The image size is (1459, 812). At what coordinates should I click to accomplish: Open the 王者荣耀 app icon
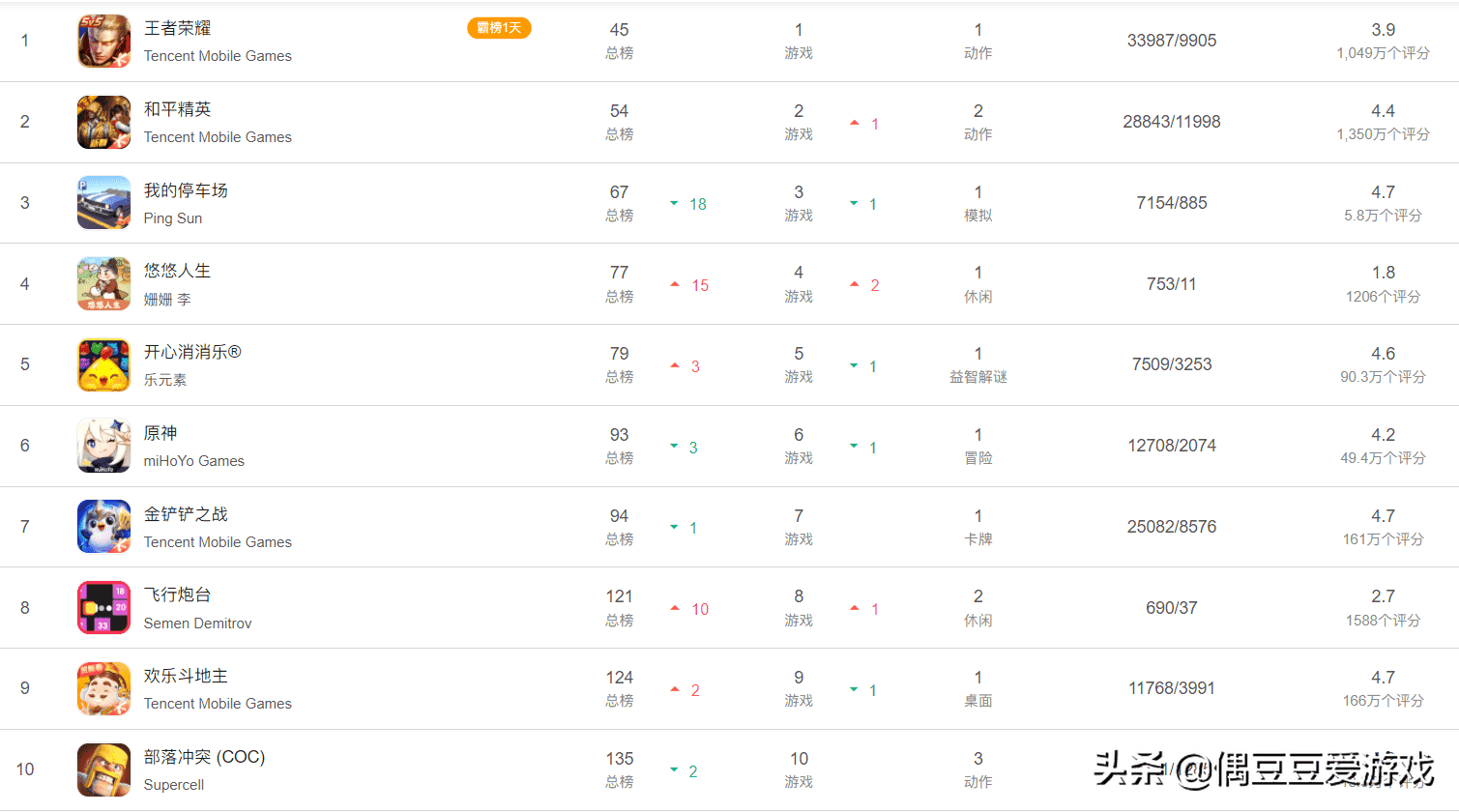[103, 41]
